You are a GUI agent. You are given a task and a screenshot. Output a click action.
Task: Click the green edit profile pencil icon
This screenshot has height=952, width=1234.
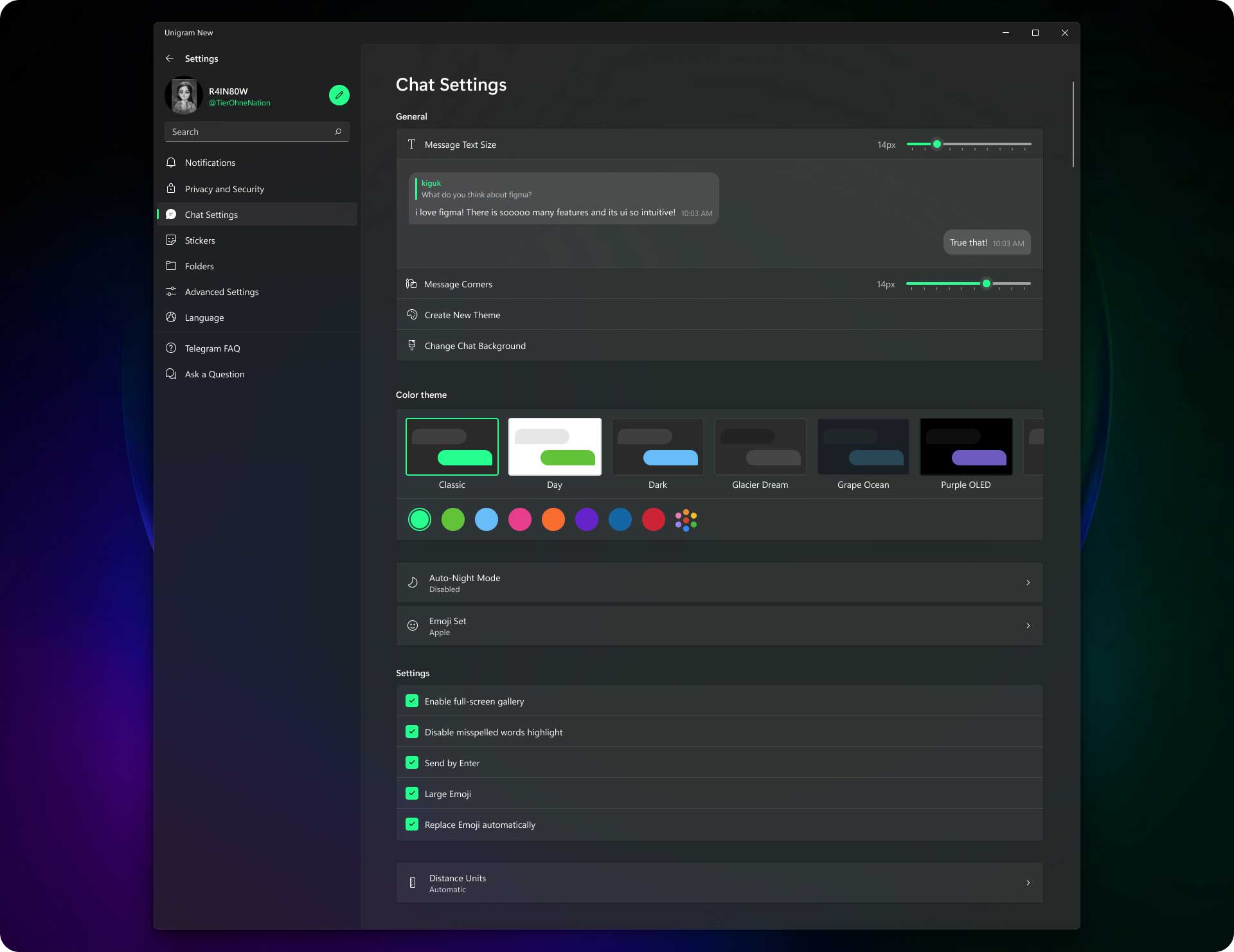[339, 95]
